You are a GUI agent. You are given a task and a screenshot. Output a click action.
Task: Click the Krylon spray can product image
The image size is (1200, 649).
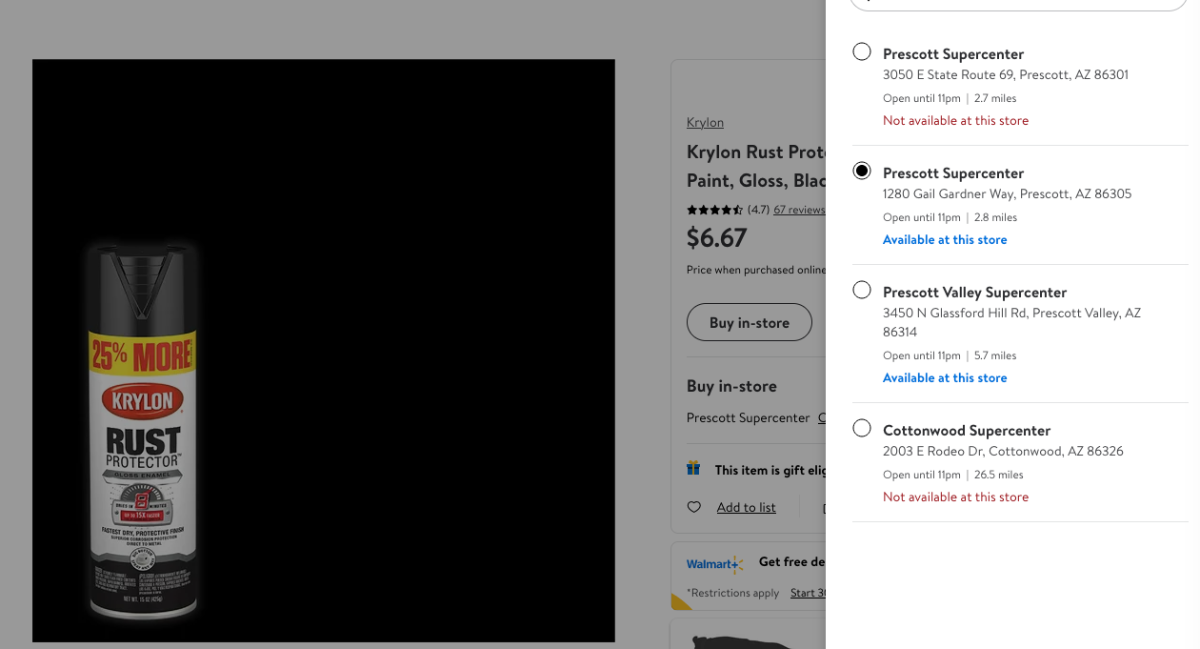click(x=143, y=430)
